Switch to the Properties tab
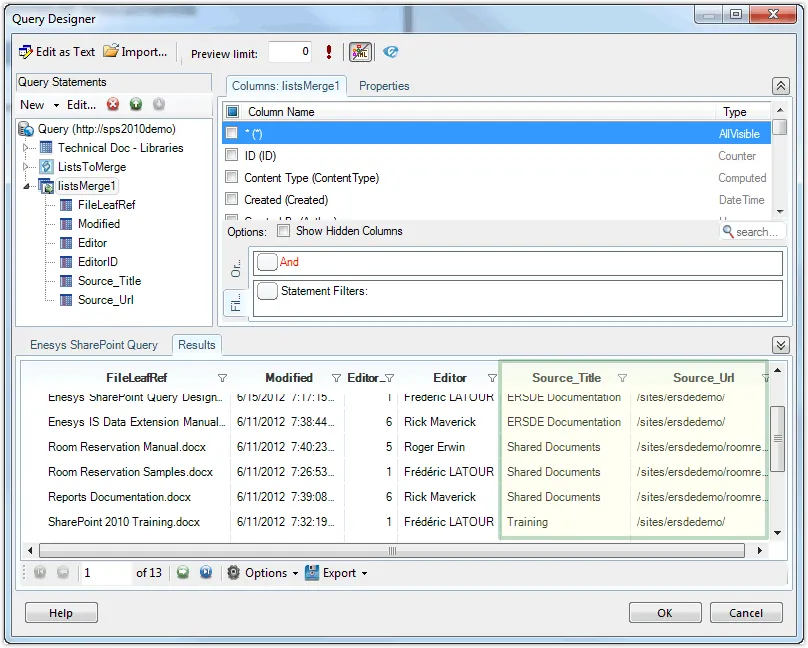This screenshot has height=648, width=808. (384, 86)
